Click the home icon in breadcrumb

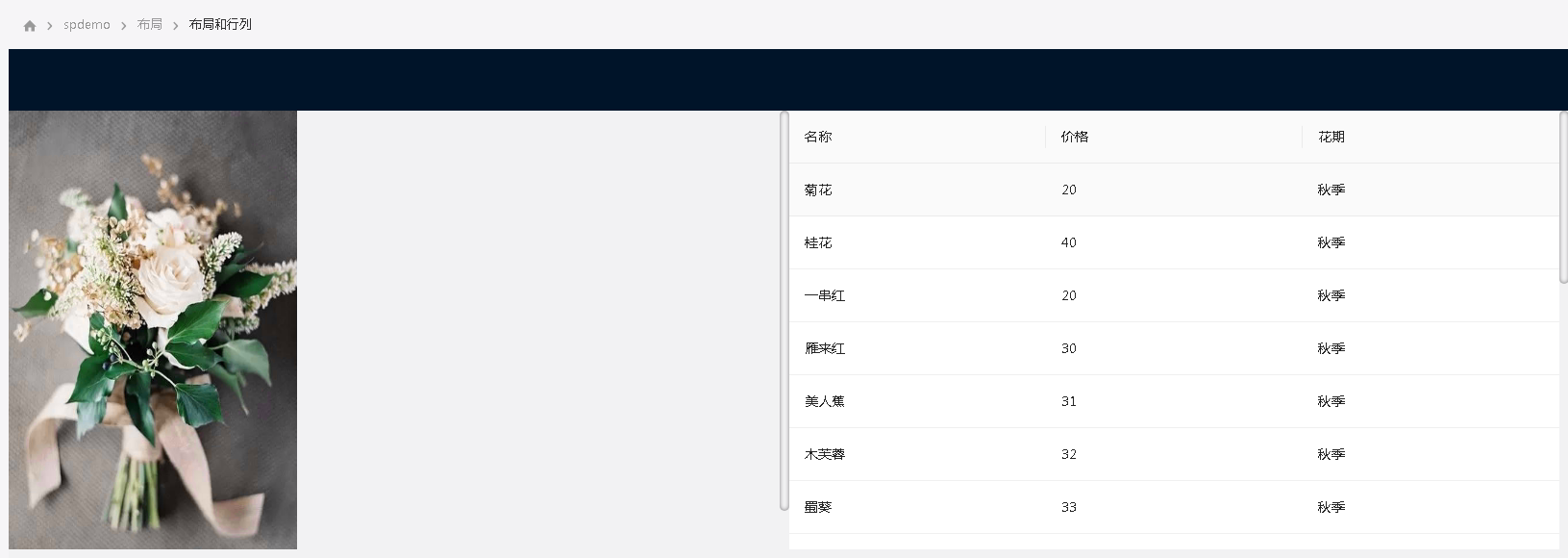pos(30,26)
